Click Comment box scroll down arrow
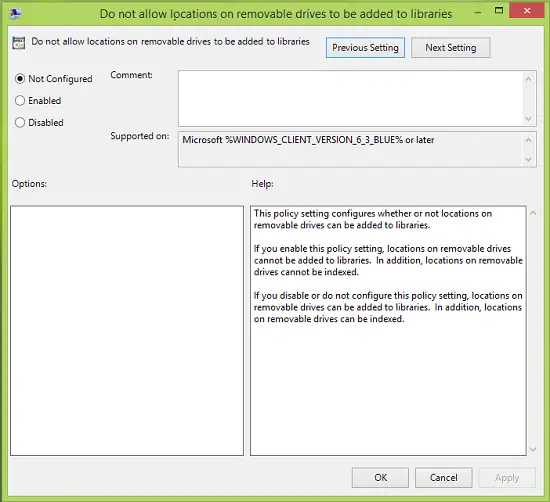 pos(528,119)
